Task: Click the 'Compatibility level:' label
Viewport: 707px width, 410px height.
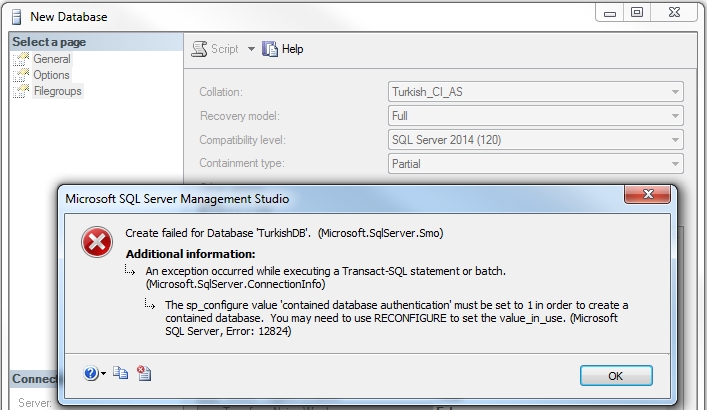Action: pyautogui.click(x=243, y=140)
